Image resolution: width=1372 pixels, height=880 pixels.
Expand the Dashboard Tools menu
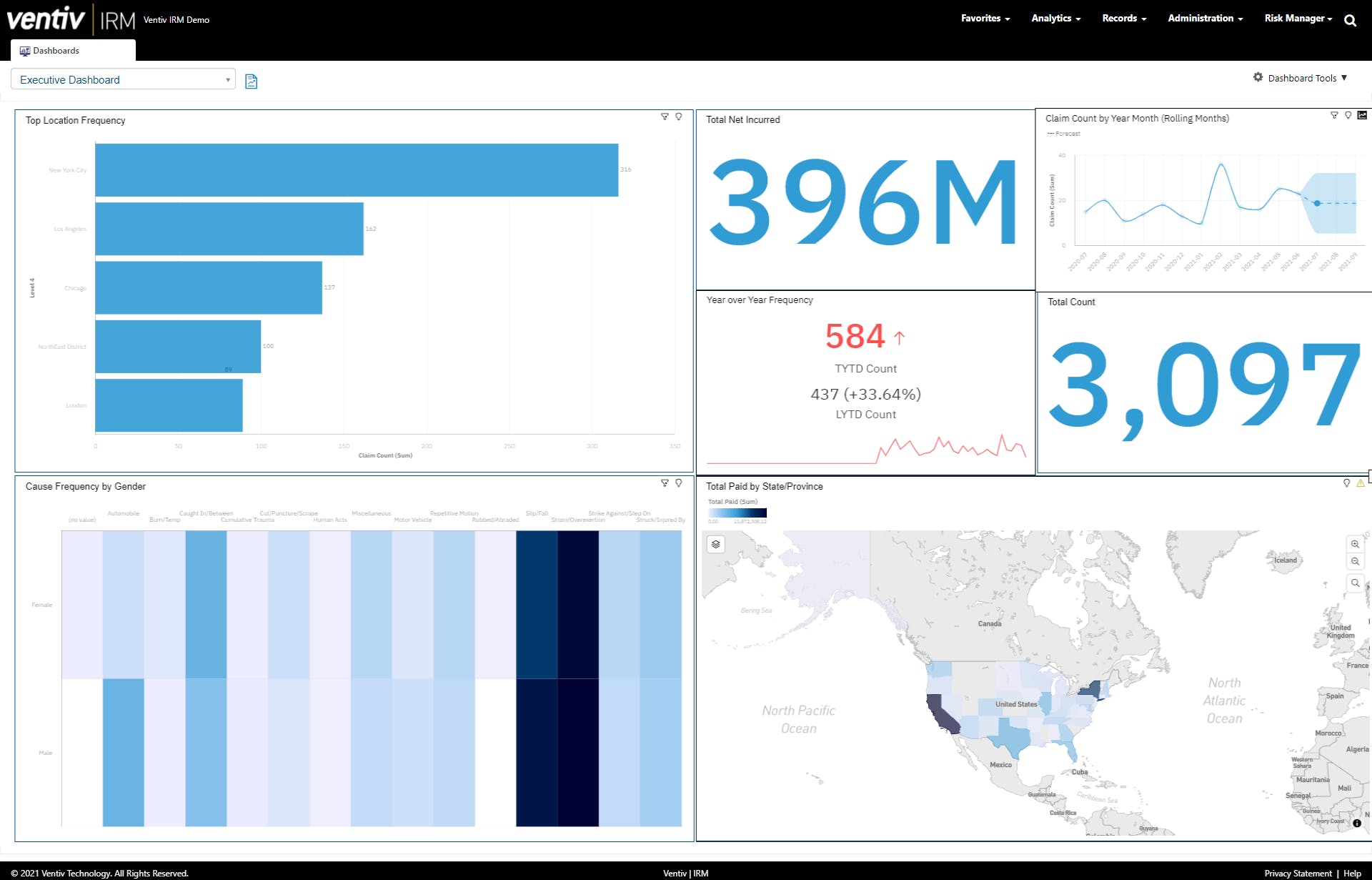1301,78
